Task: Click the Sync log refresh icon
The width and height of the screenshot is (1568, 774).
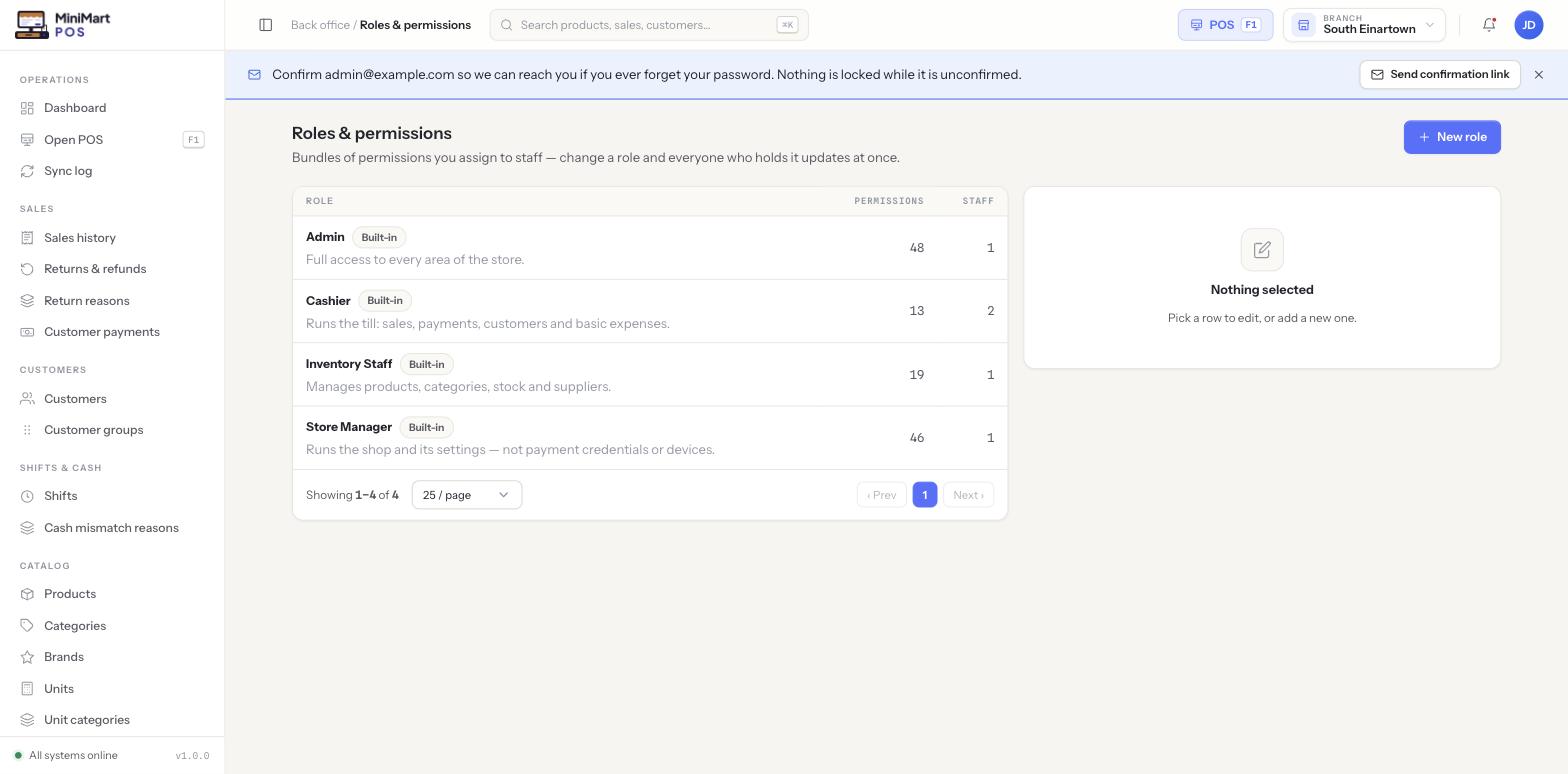Action: coord(27,171)
